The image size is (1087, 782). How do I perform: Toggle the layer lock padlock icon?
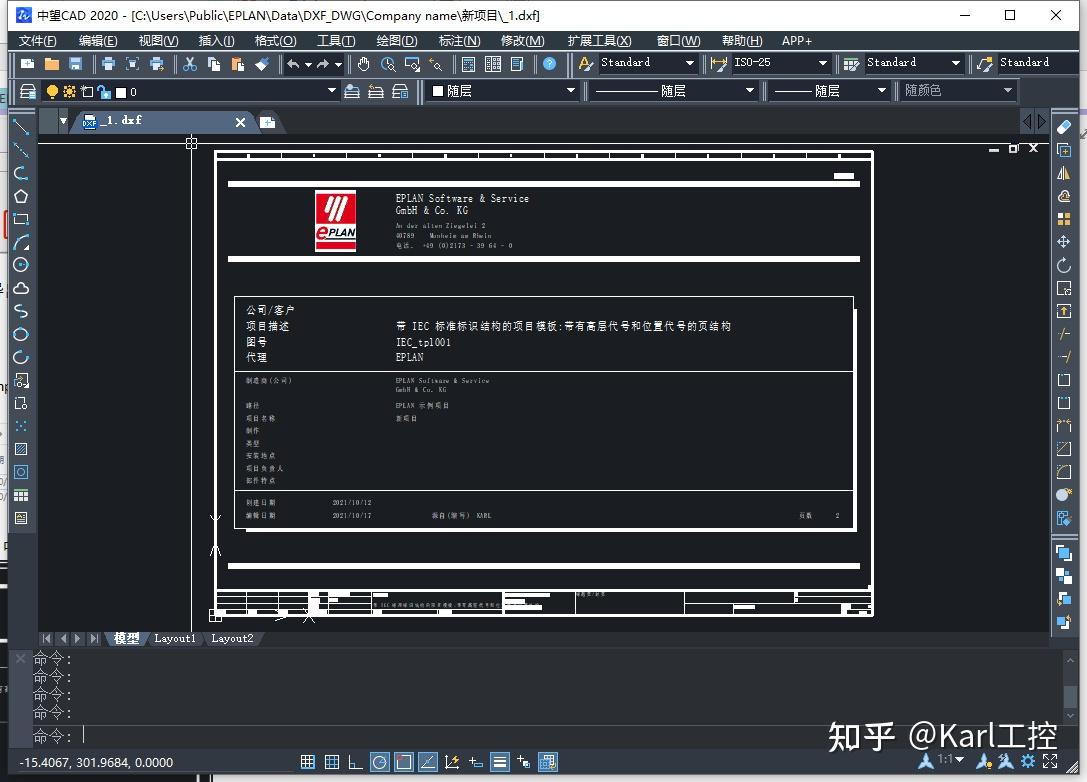(x=104, y=89)
